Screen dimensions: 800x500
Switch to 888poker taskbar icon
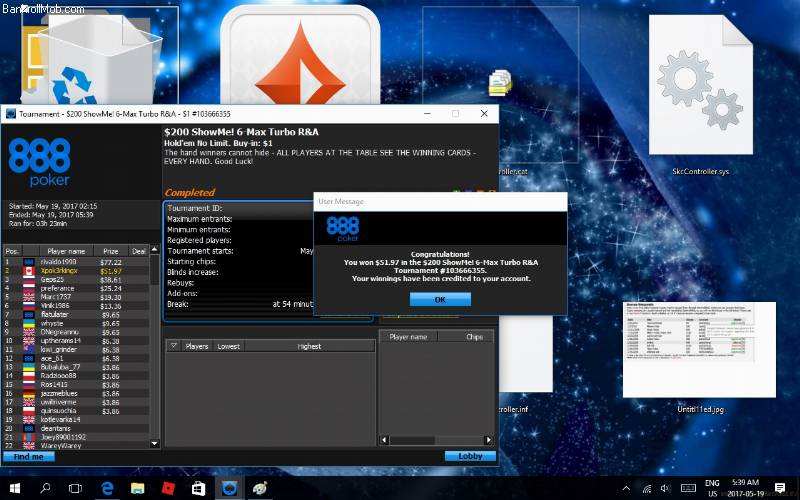[230, 488]
